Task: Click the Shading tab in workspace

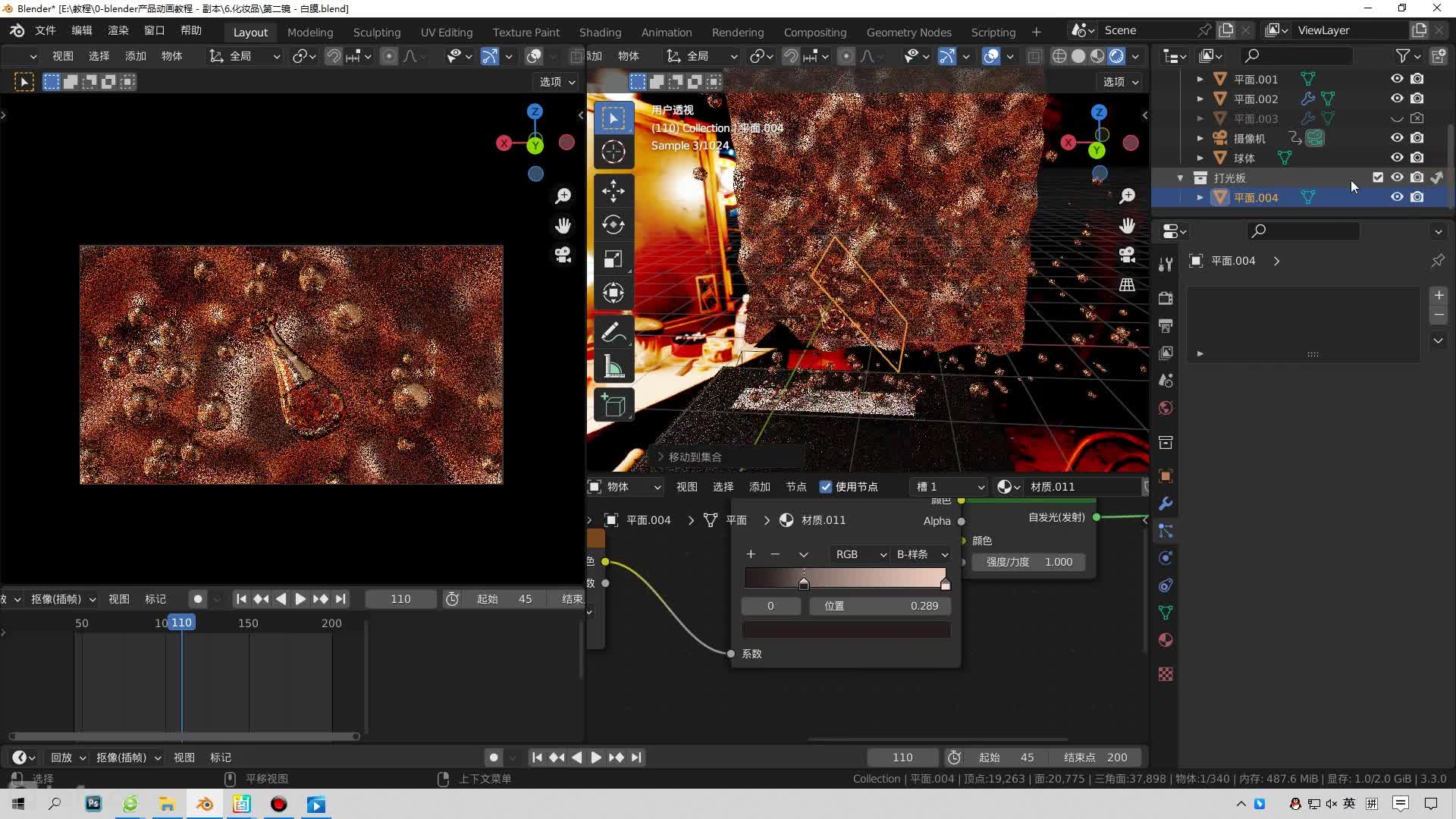Action: (x=601, y=30)
